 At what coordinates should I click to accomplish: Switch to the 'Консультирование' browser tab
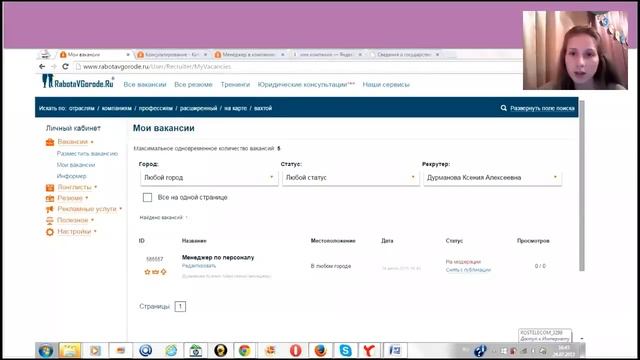pyautogui.click(x=172, y=54)
